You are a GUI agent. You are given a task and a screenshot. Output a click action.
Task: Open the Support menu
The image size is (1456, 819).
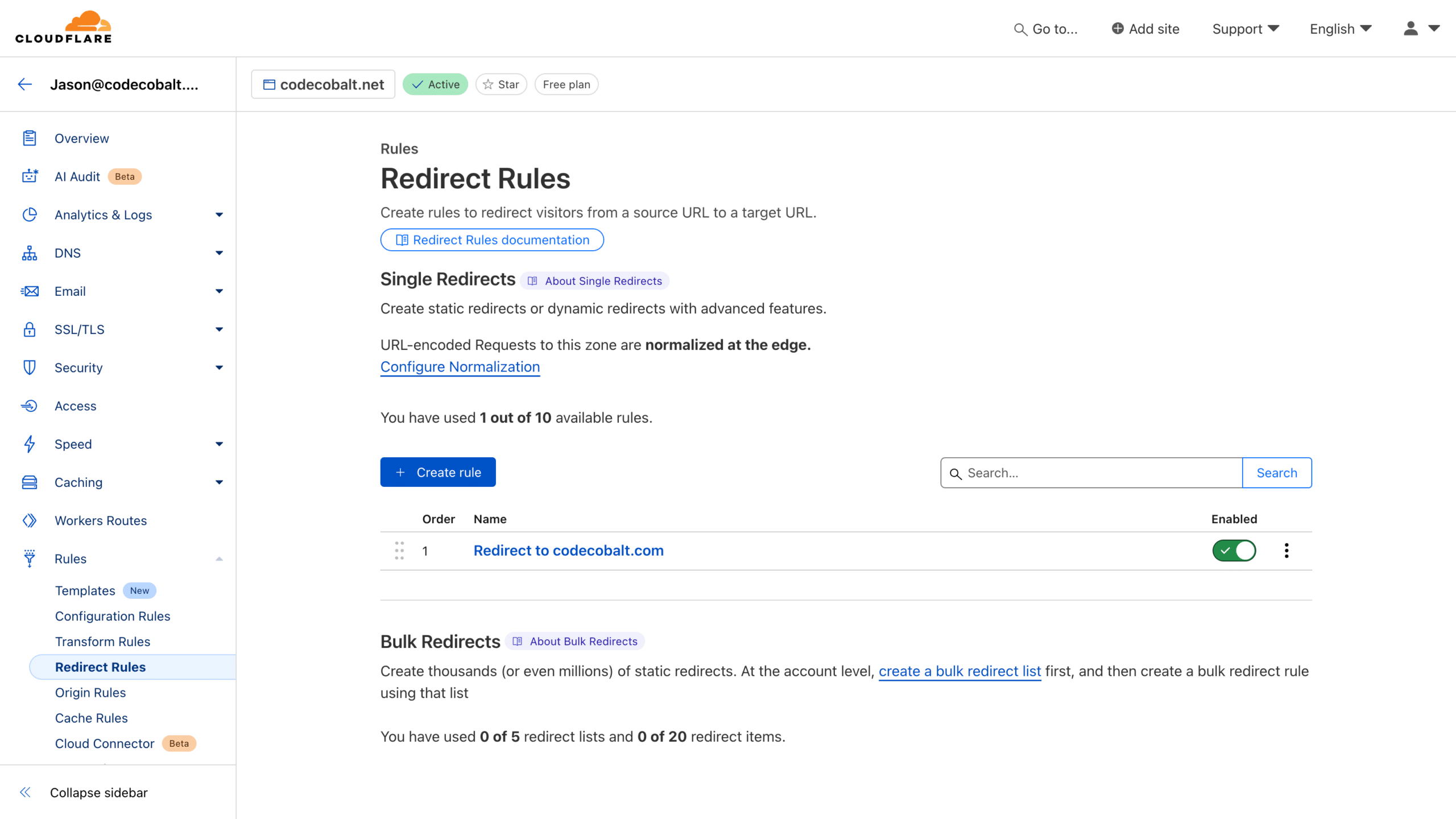pos(1245,28)
